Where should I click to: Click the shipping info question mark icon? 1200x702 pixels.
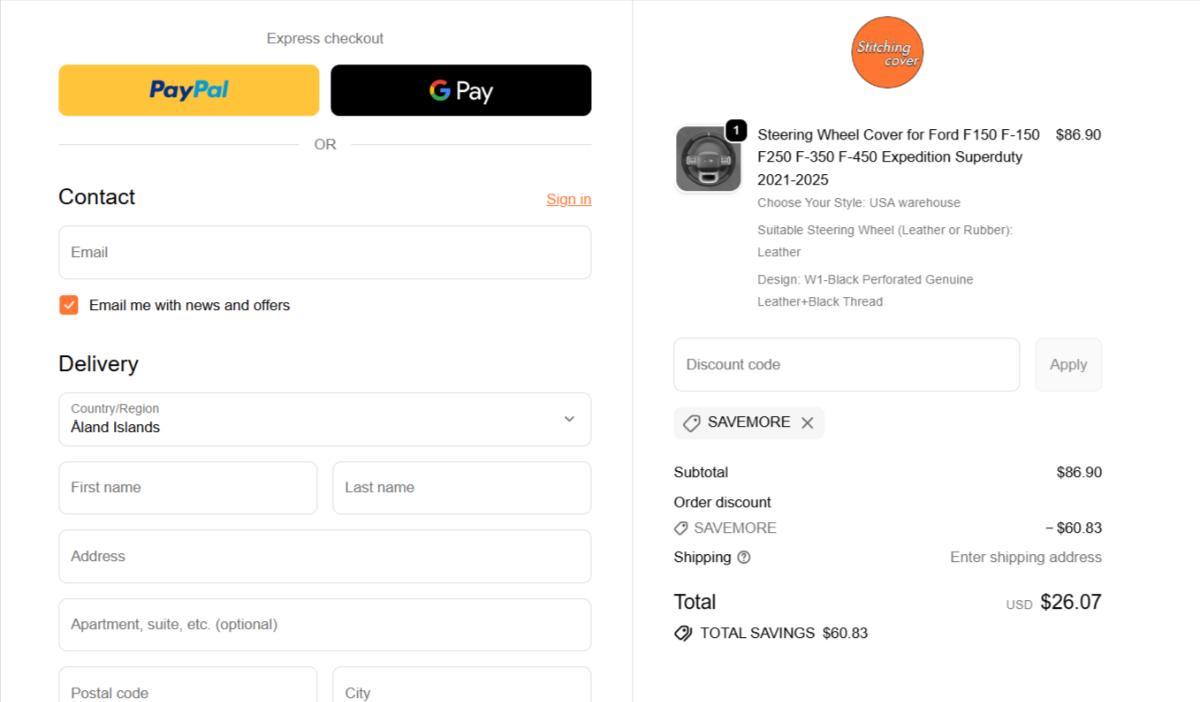coord(743,558)
